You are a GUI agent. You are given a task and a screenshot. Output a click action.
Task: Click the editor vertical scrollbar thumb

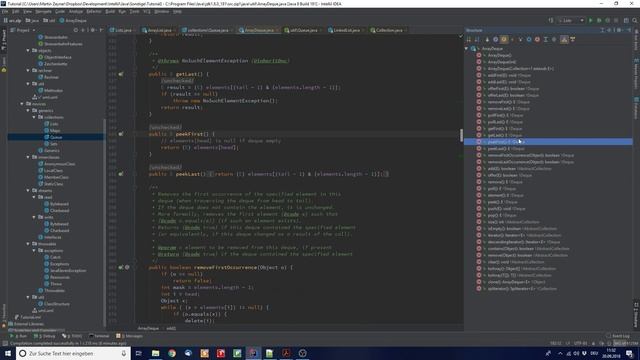[462, 135]
